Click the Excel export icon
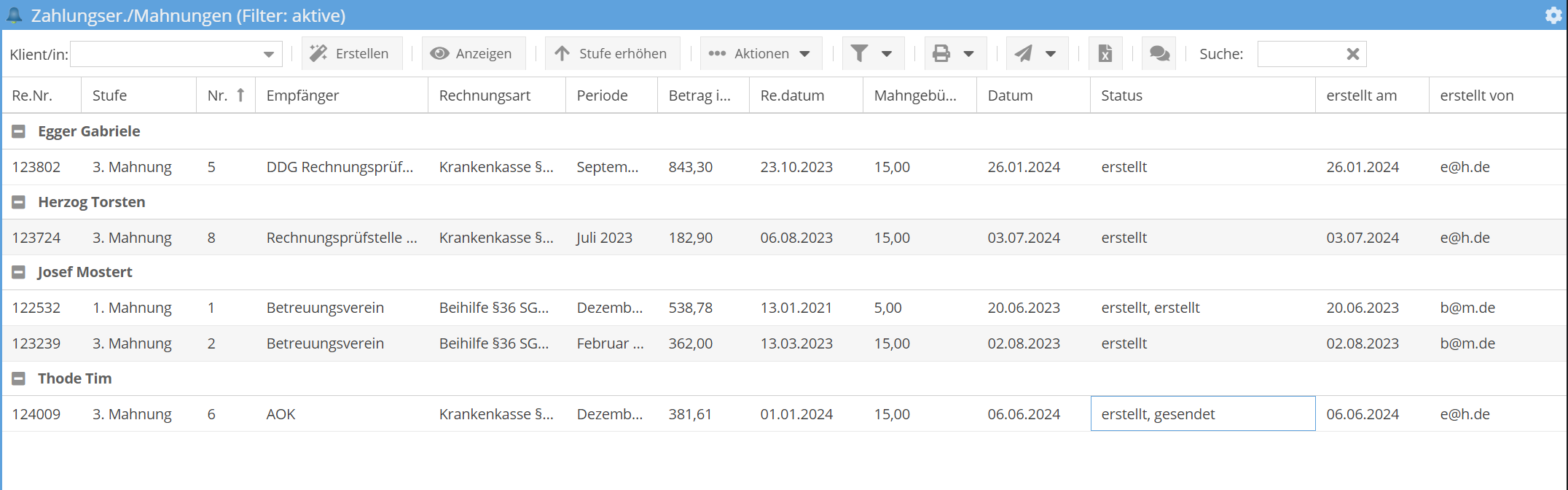The width and height of the screenshot is (1568, 490). [x=1105, y=54]
